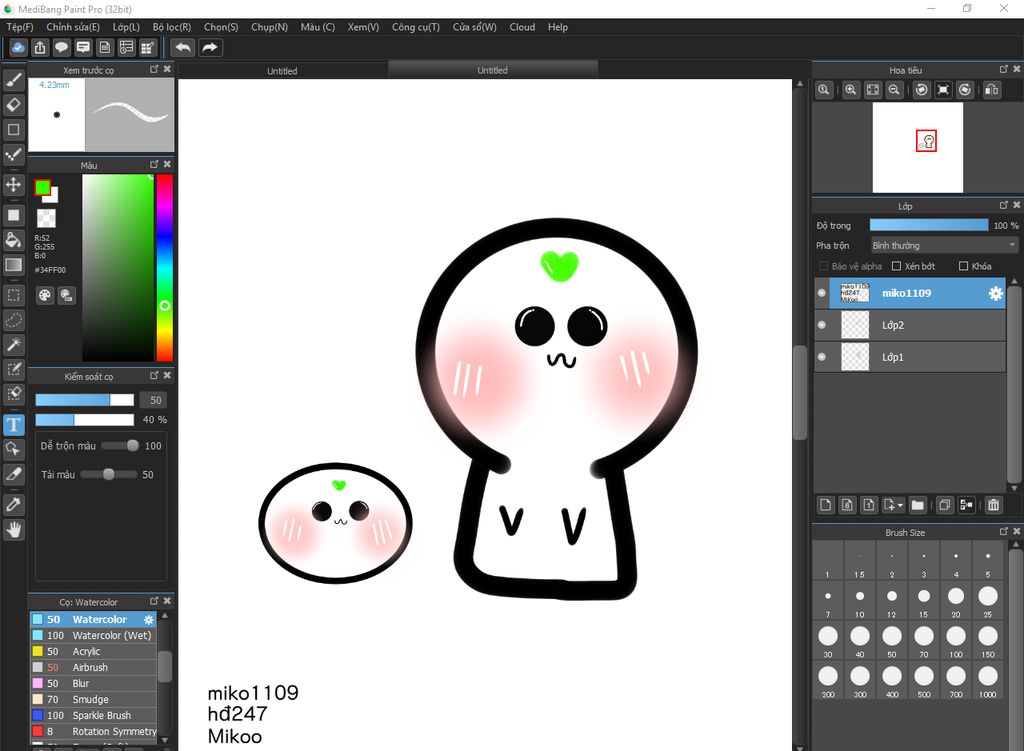1024x751 pixels.
Task: Hide the miko1109 layer
Action: point(822,293)
